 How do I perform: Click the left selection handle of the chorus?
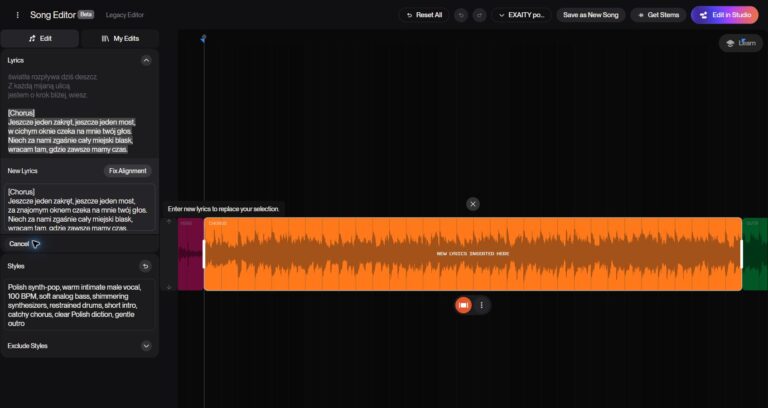[x=204, y=254]
